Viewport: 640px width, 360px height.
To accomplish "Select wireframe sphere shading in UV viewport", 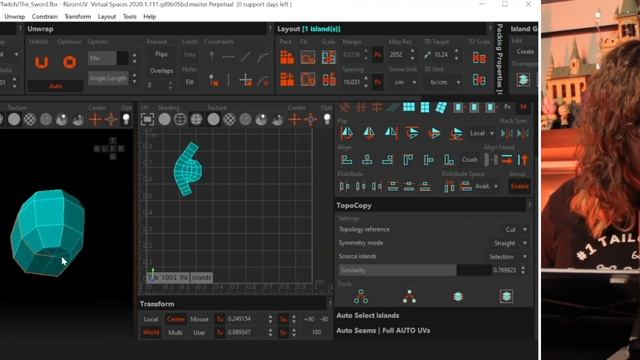I will click(x=180, y=119).
